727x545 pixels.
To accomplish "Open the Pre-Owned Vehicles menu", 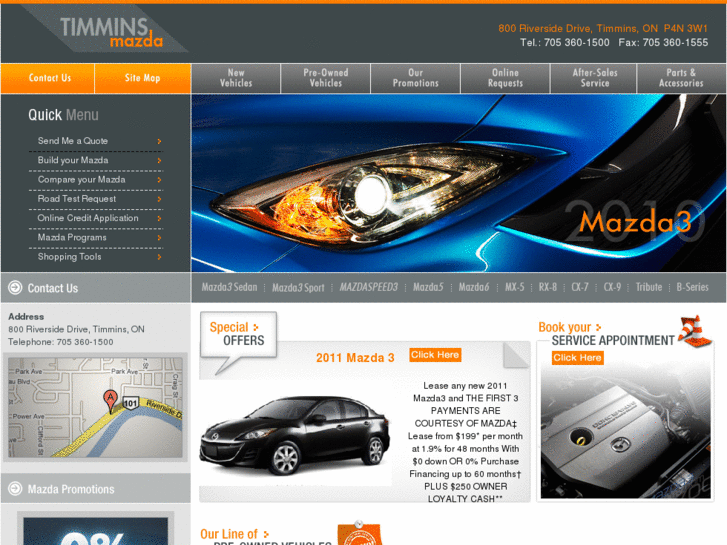I will point(325,78).
